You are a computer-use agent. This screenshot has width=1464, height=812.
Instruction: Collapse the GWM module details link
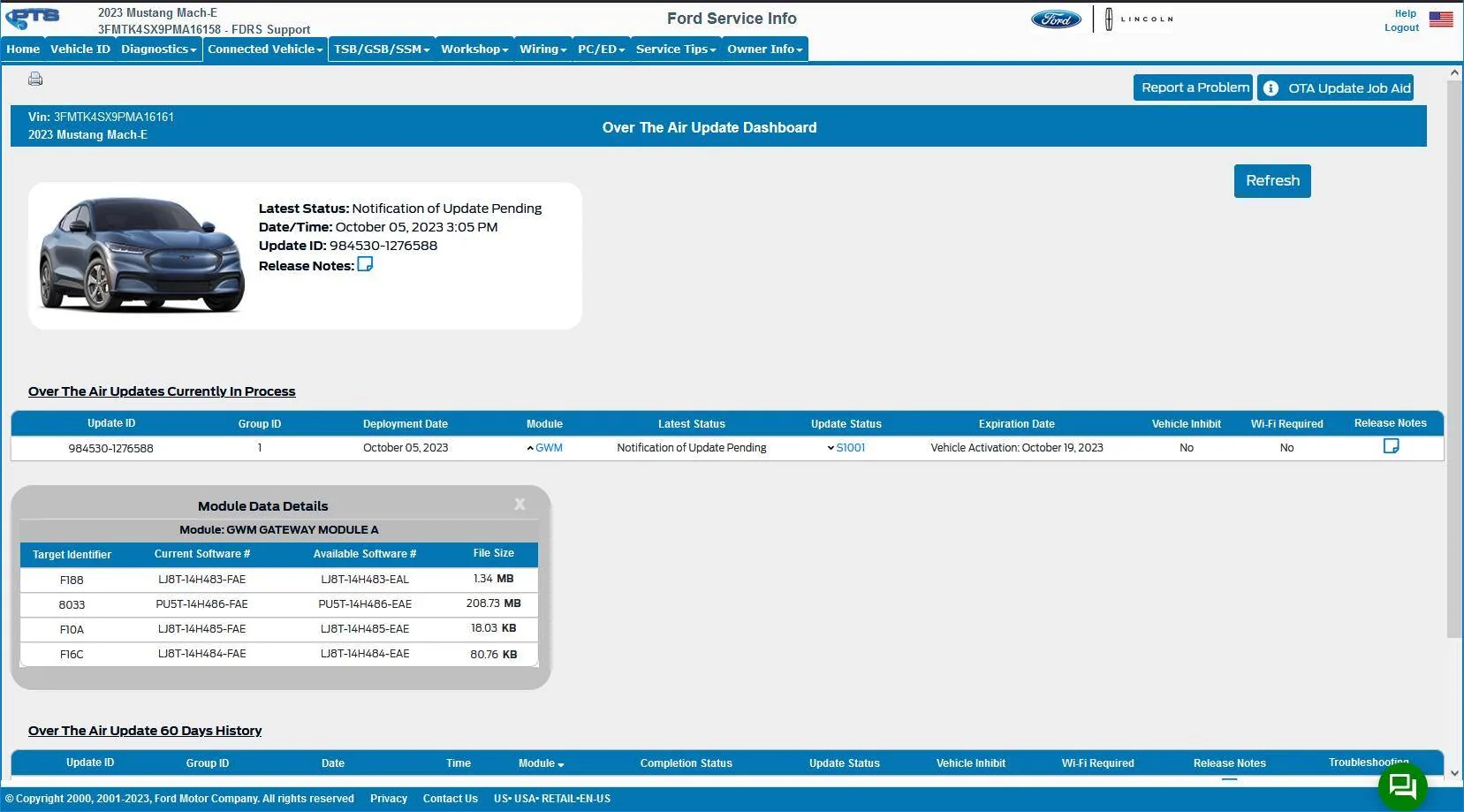click(x=544, y=448)
